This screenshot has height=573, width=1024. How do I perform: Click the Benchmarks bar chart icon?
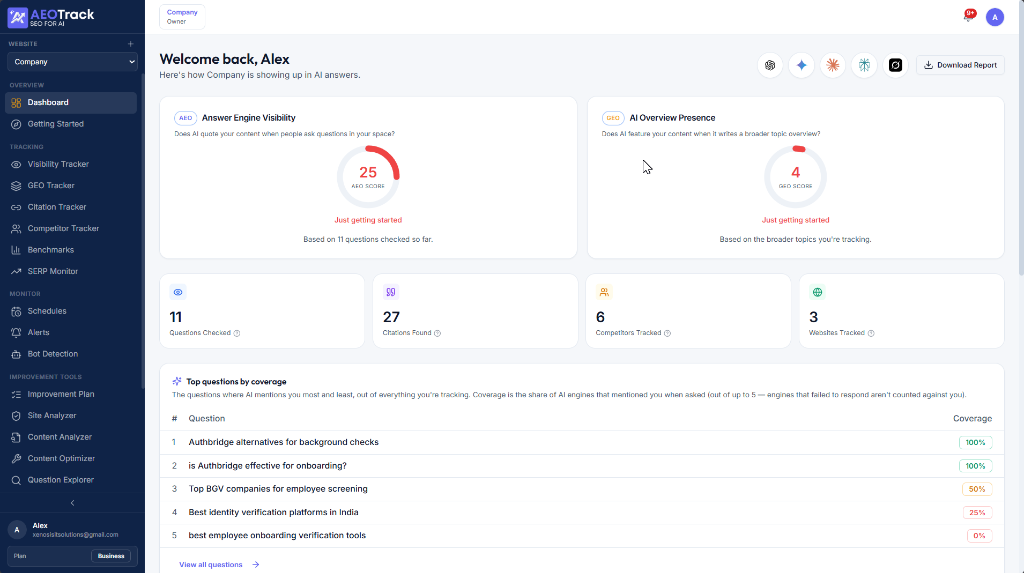[x=16, y=250]
